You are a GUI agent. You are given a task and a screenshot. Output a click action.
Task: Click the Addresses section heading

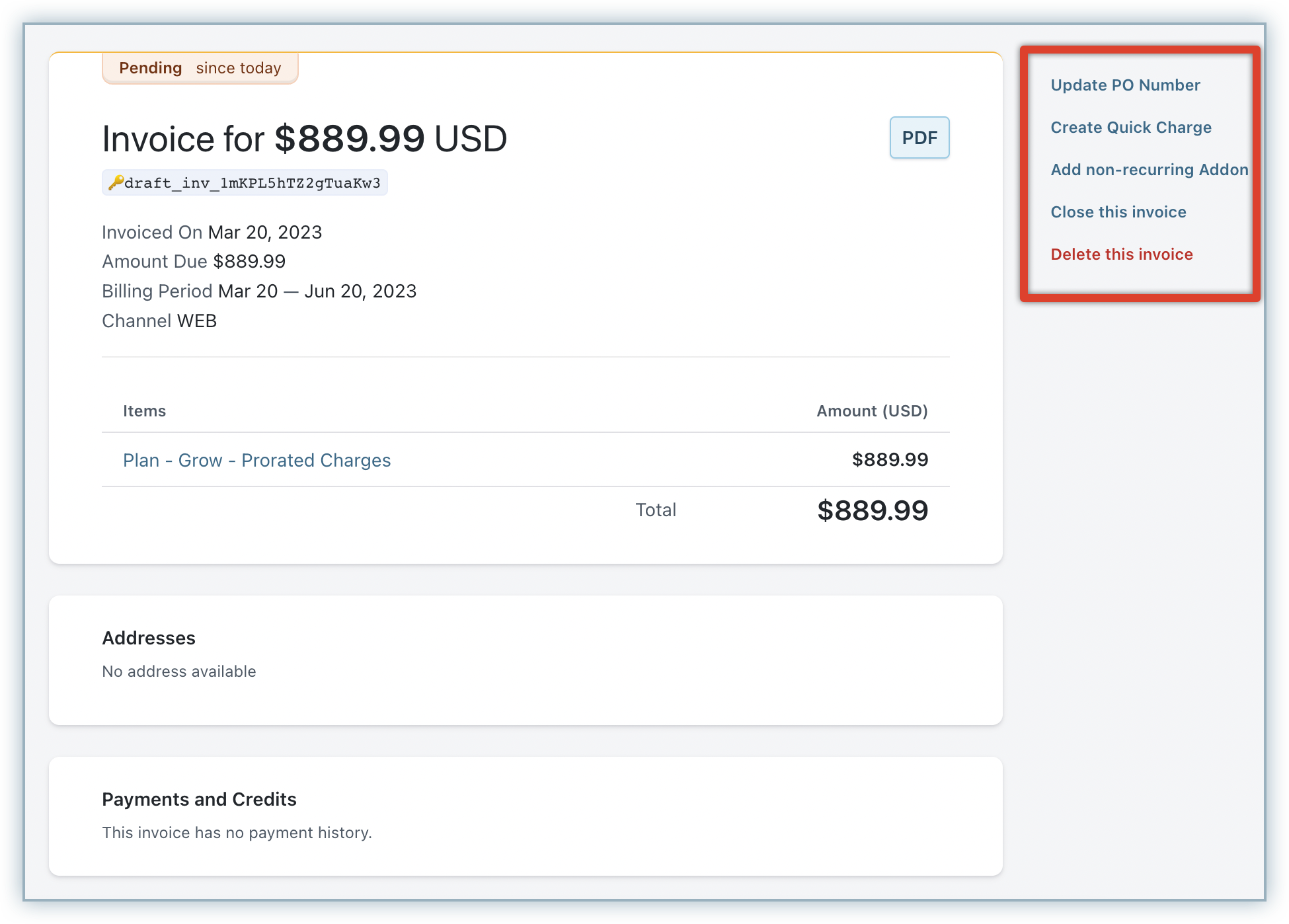point(149,638)
